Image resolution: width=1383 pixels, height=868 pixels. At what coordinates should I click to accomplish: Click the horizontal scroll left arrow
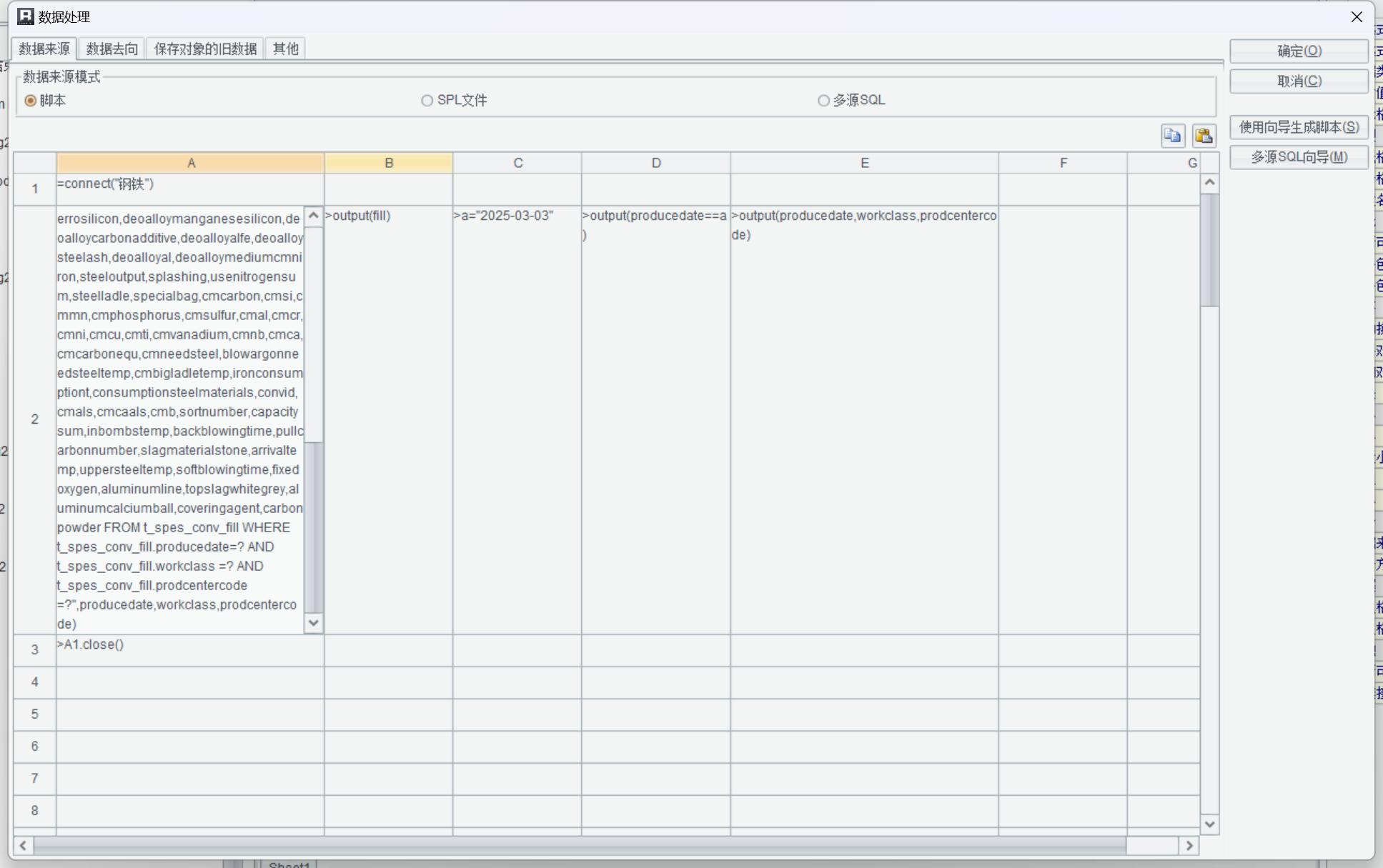(23, 845)
